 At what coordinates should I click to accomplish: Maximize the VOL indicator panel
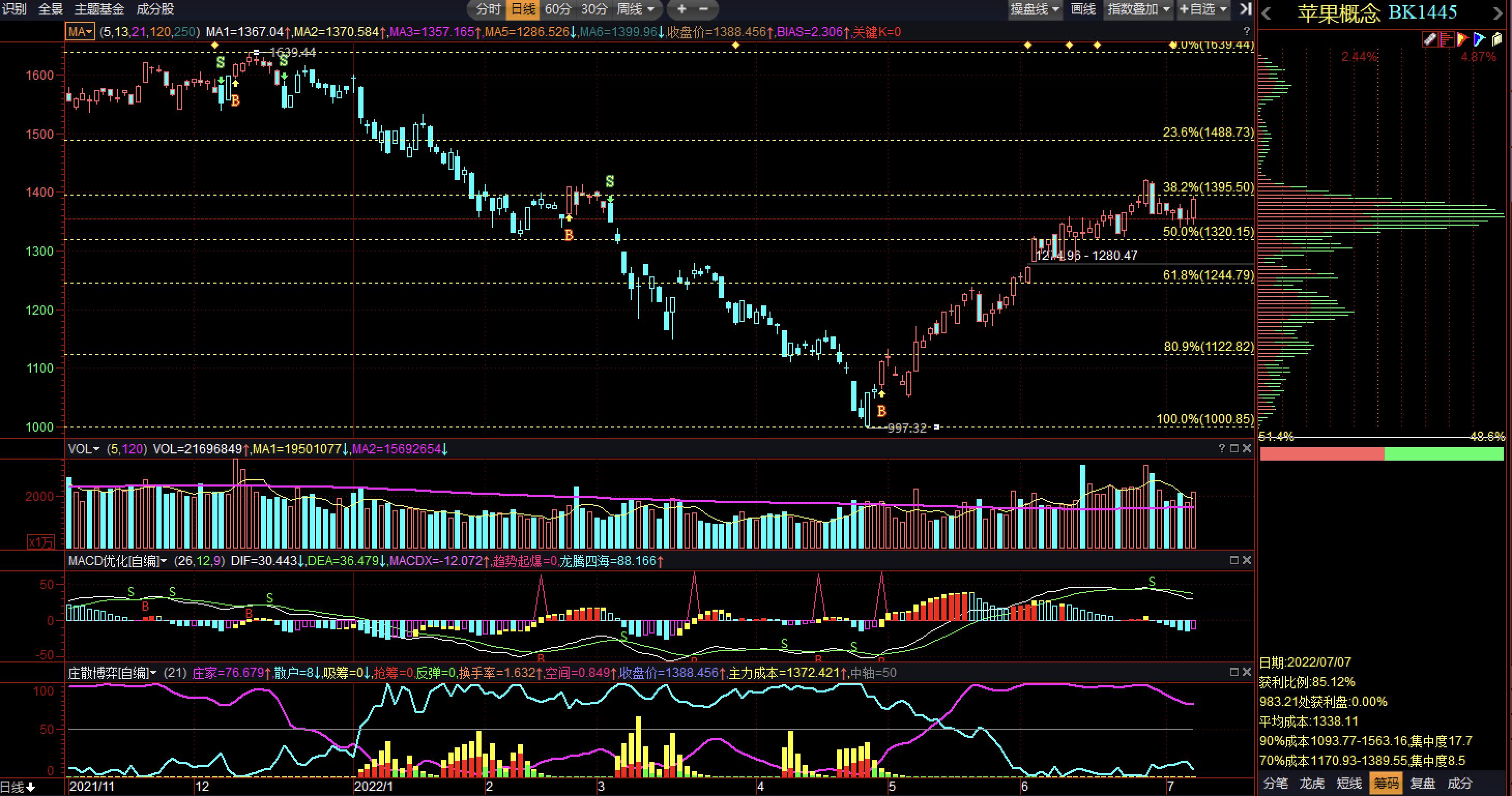1234,449
